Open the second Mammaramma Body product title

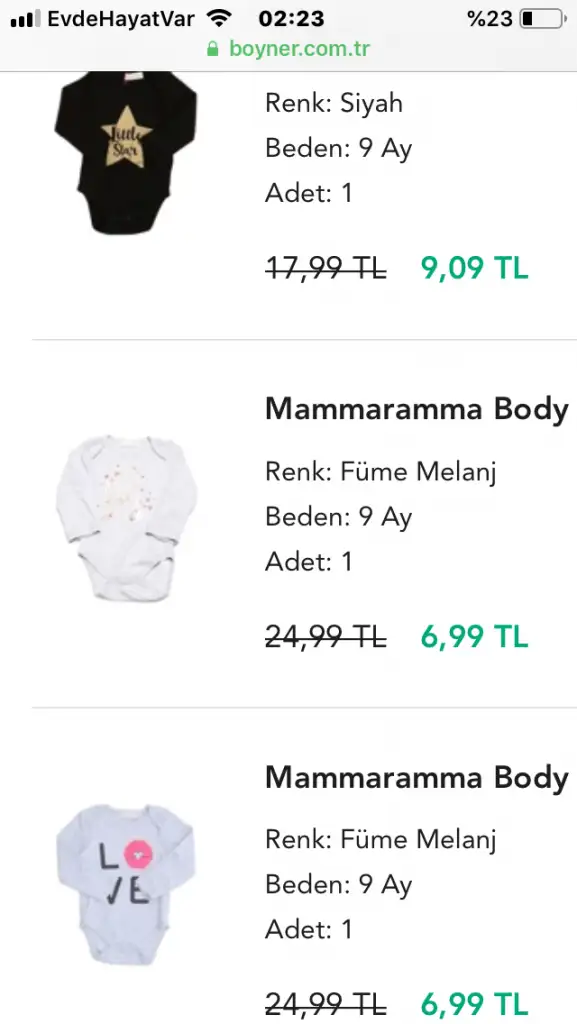[x=416, y=777]
